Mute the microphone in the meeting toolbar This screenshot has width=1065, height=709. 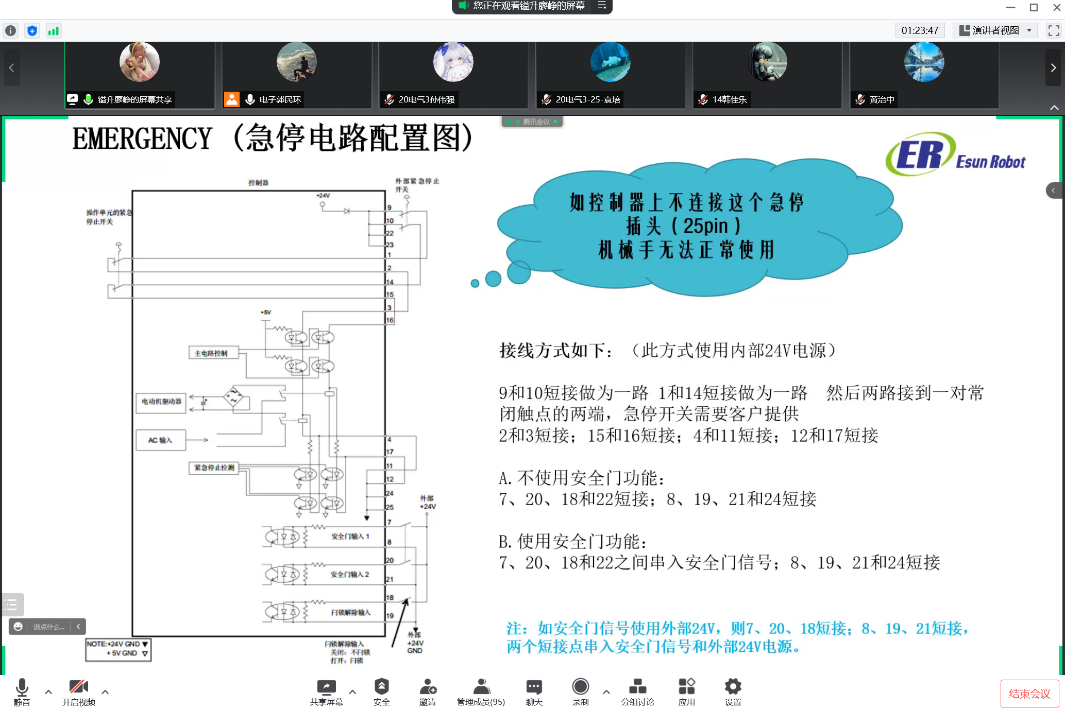[x=22, y=691]
